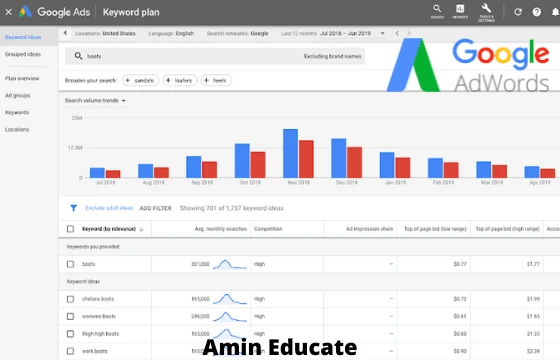Click ADD FILTER button
Screen dimensions: 560x360
click(x=155, y=208)
